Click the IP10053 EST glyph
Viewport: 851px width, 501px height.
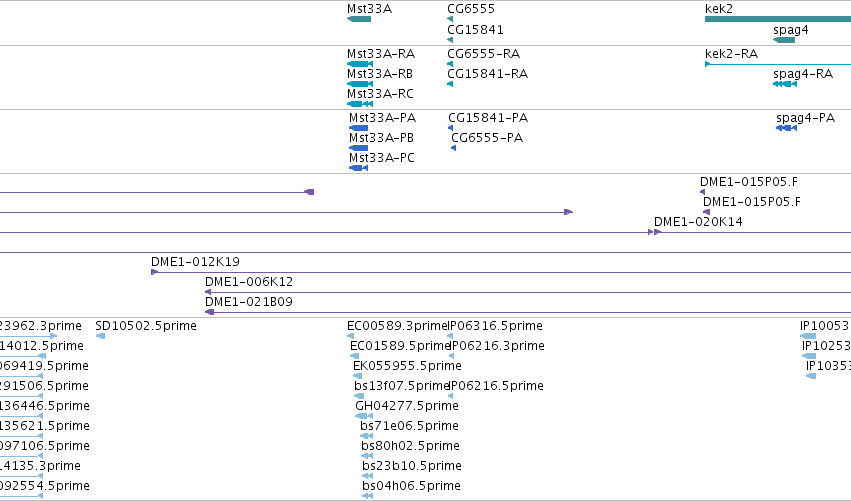tap(808, 337)
